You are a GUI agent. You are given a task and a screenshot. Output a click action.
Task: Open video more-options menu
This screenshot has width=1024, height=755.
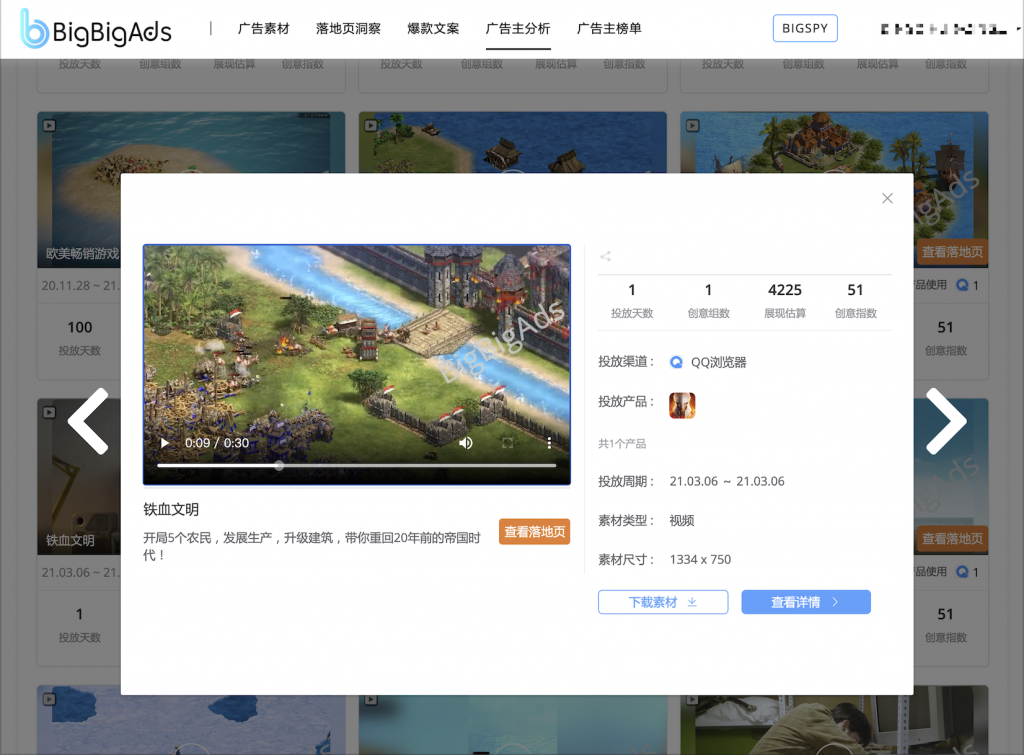[549, 443]
